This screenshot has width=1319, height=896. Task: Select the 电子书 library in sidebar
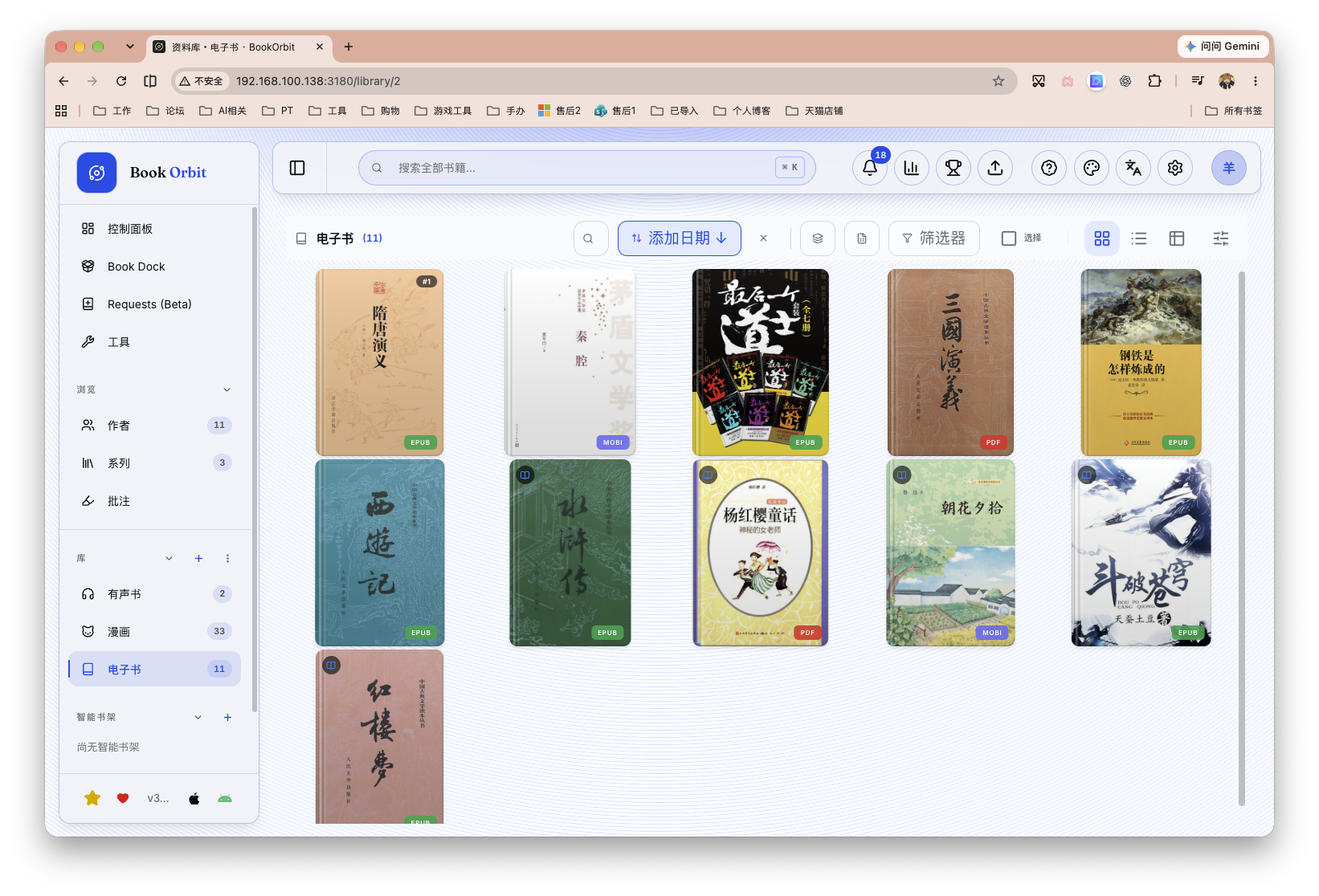point(154,669)
